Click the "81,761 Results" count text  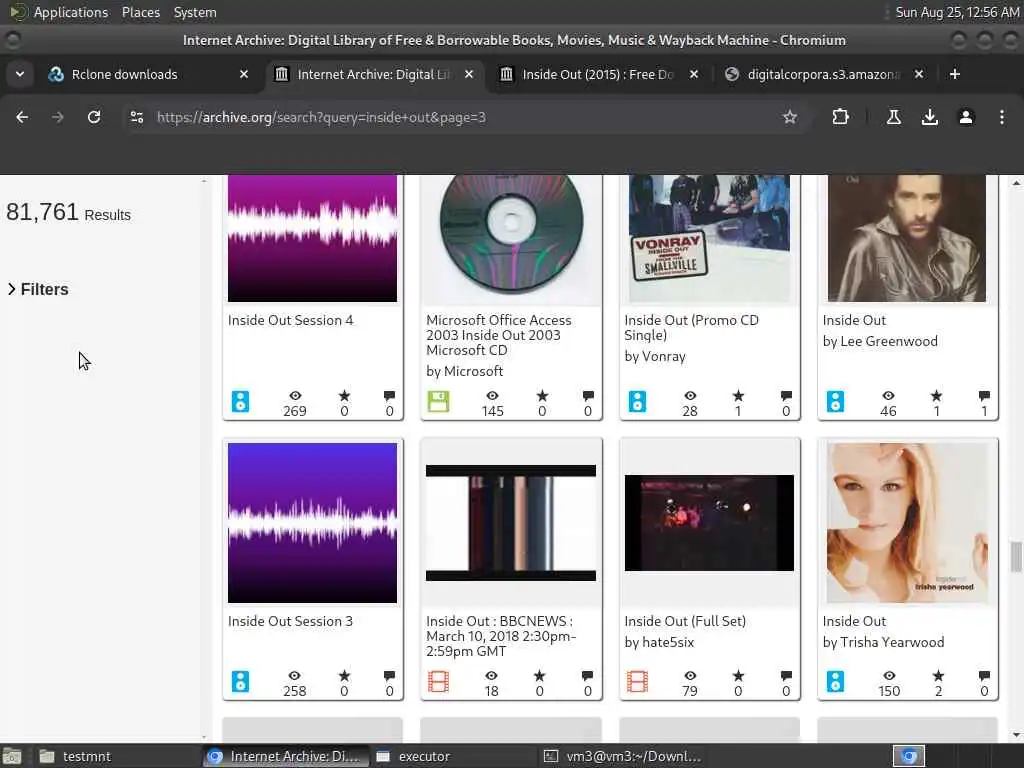click(68, 212)
